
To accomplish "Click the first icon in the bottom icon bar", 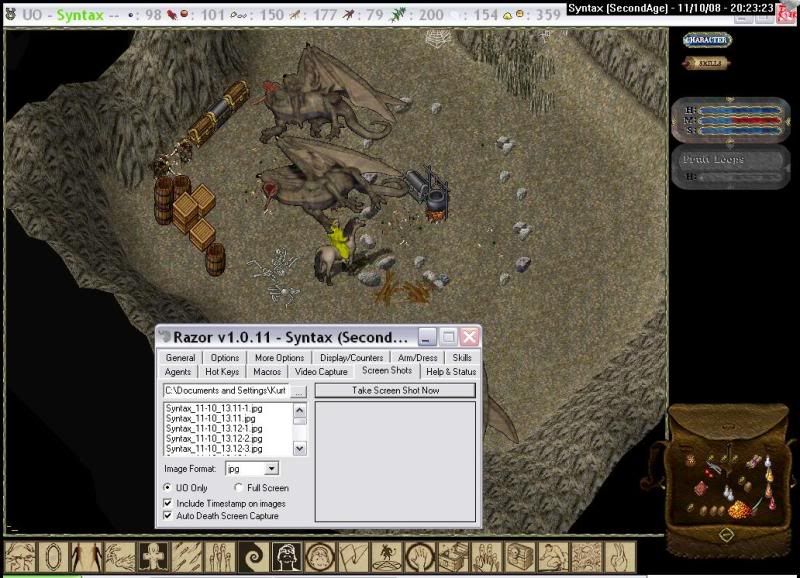I will (20, 557).
